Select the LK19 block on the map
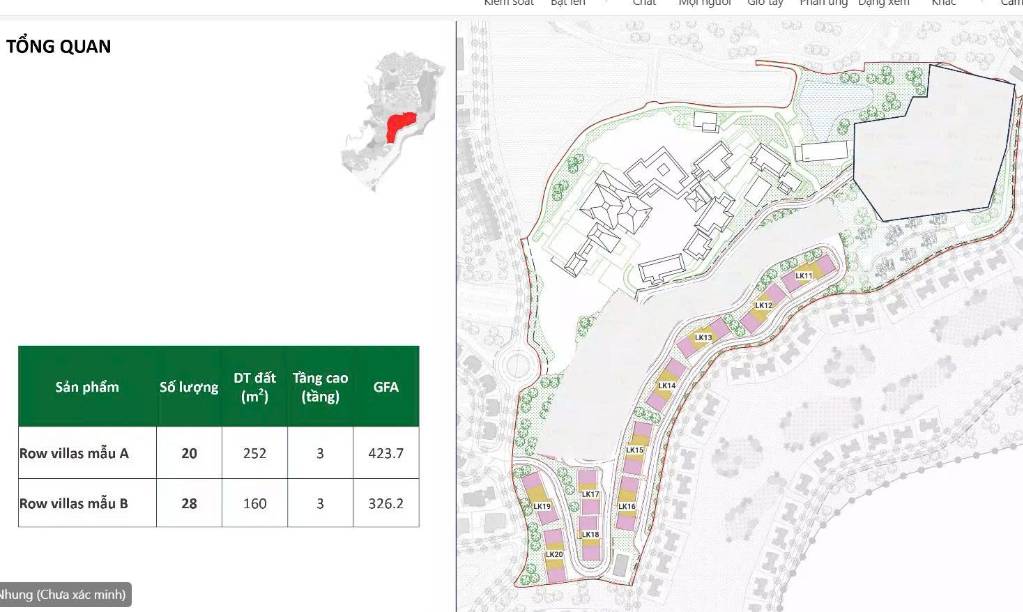The height and width of the screenshot is (612, 1023). point(543,507)
